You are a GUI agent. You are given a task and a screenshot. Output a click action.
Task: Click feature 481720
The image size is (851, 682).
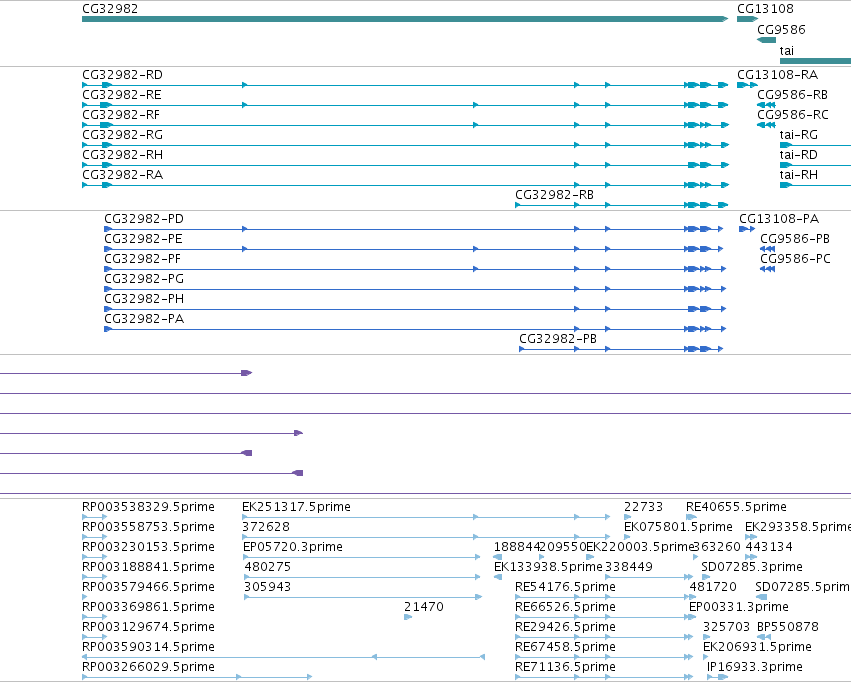693,597
